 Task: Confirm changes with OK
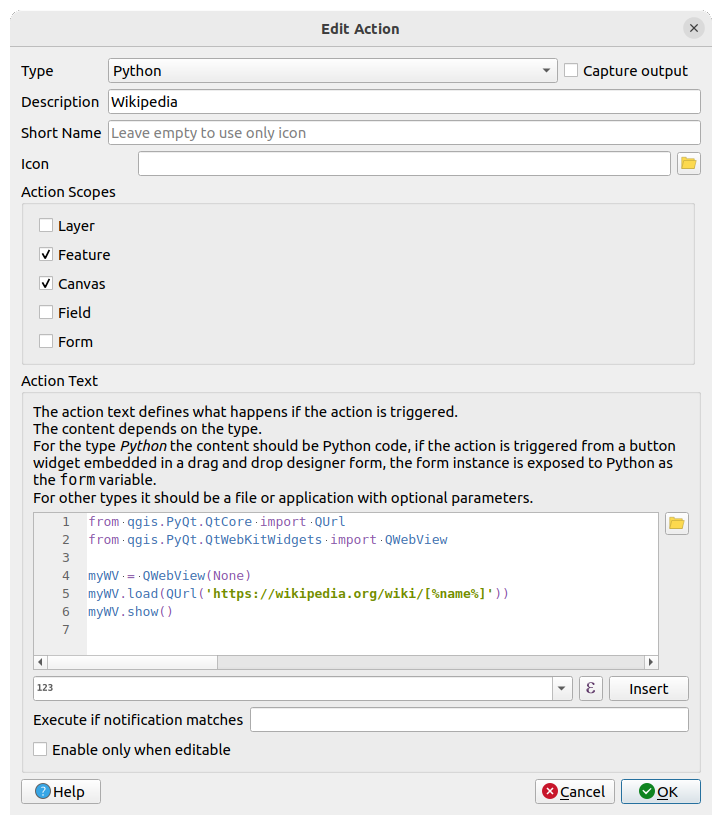tap(661, 791)
